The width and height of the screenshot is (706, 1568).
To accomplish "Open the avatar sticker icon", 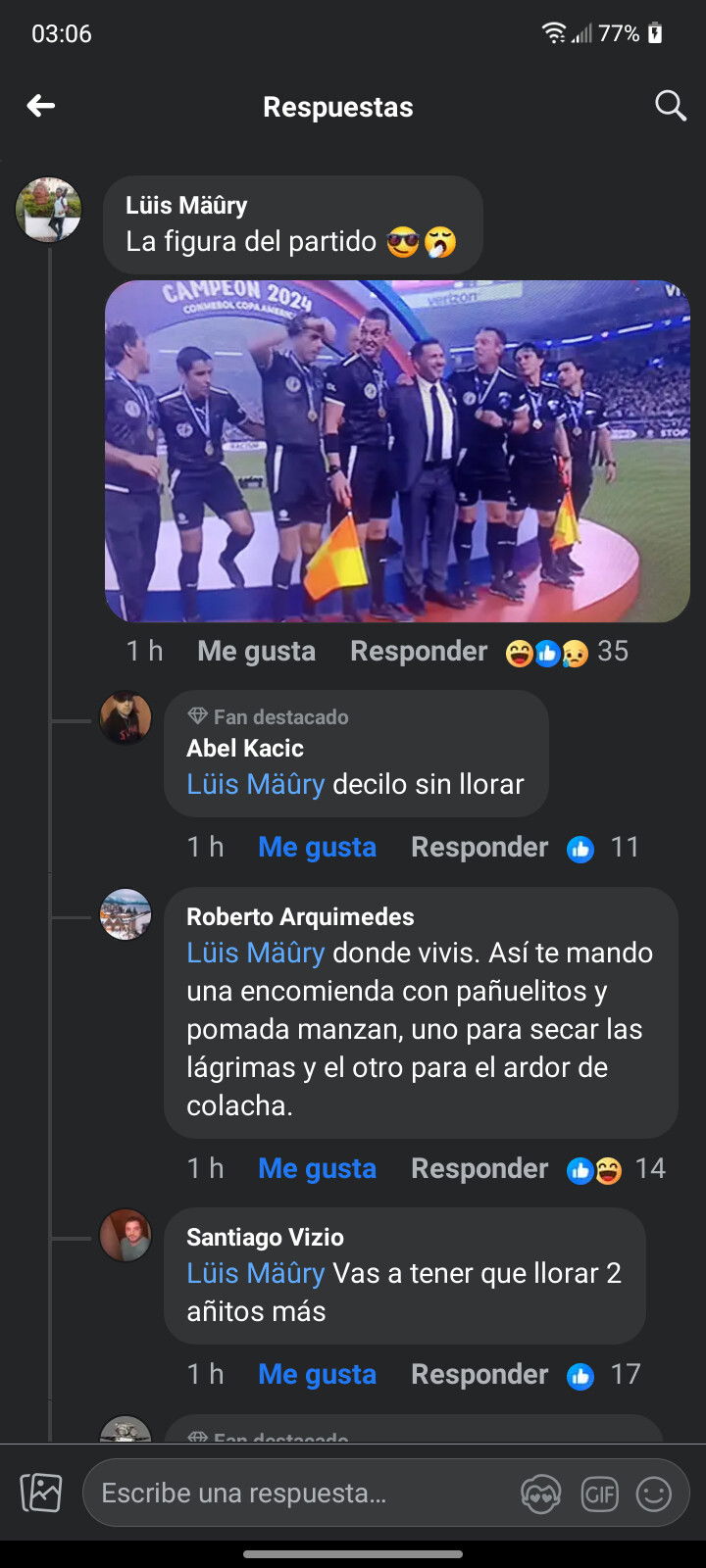I will (x=540, y=1494).
